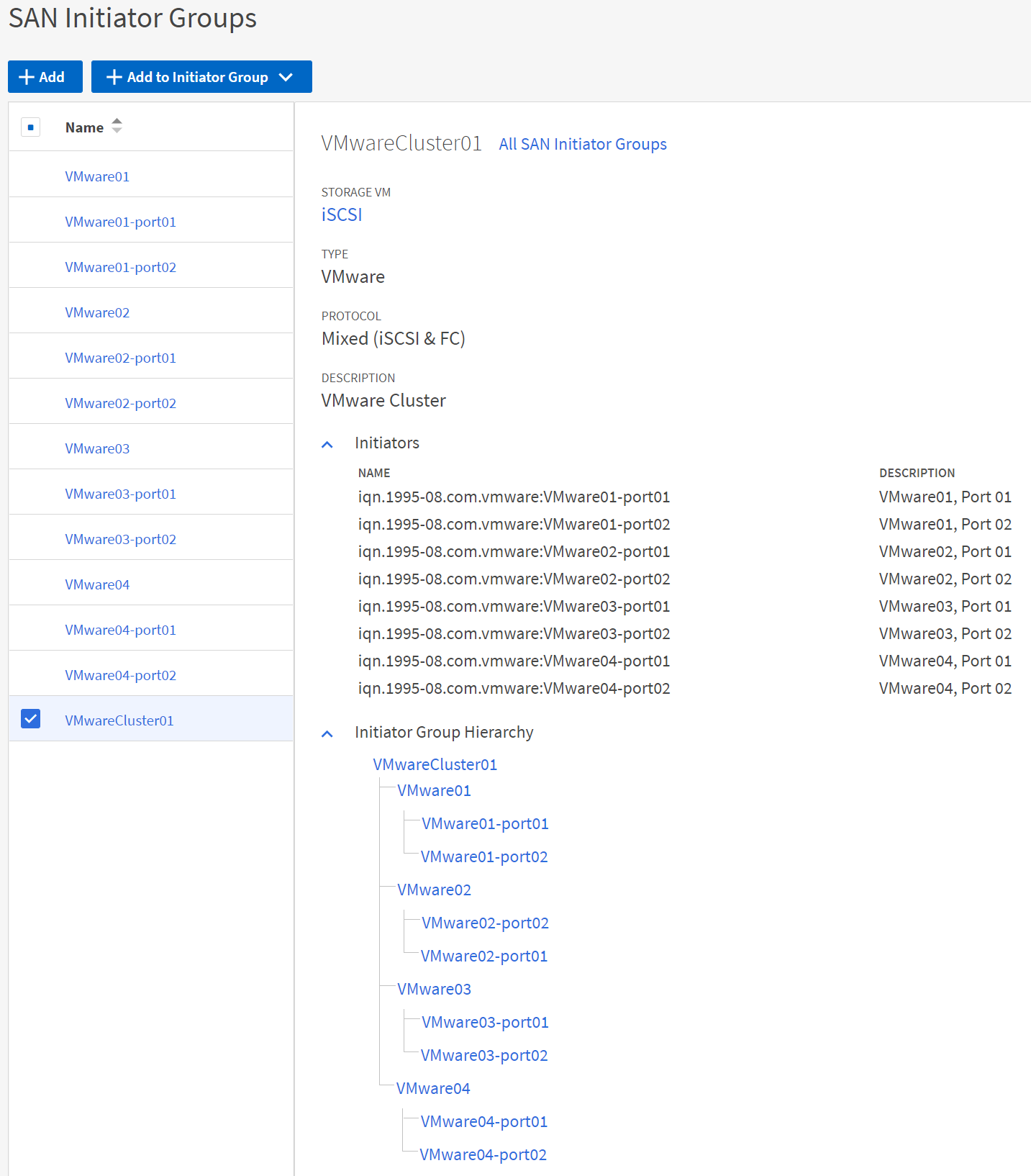Collapse the Initiators section chevron
Image resolution: width=1031 pixels, height=1176 pixels.
327,444
